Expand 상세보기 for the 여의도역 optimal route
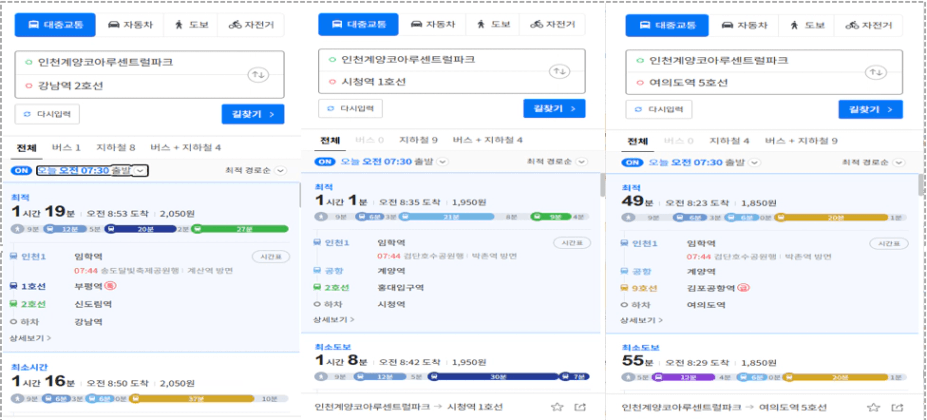The image size is (927, 420). 641,319
